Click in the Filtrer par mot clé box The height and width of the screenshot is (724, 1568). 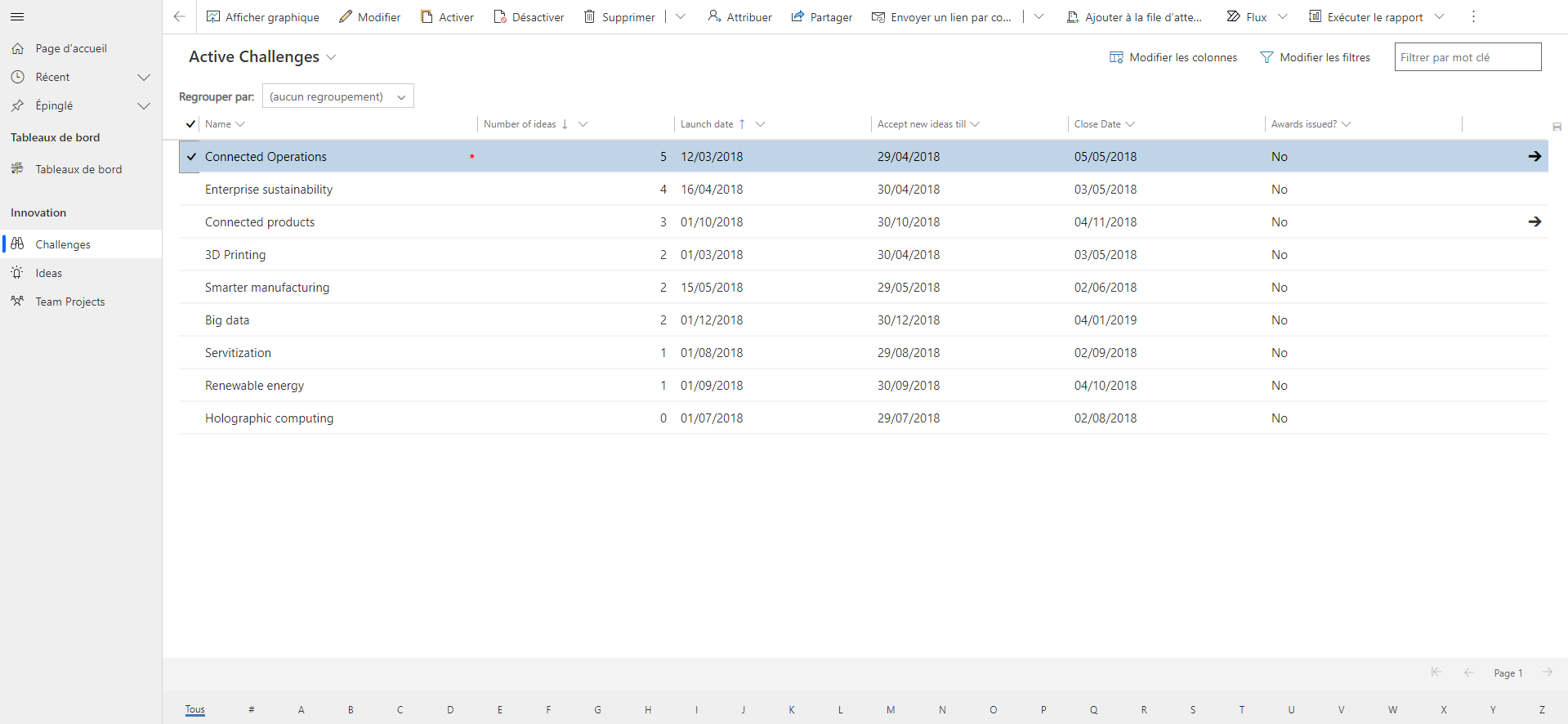[1467, 57]
